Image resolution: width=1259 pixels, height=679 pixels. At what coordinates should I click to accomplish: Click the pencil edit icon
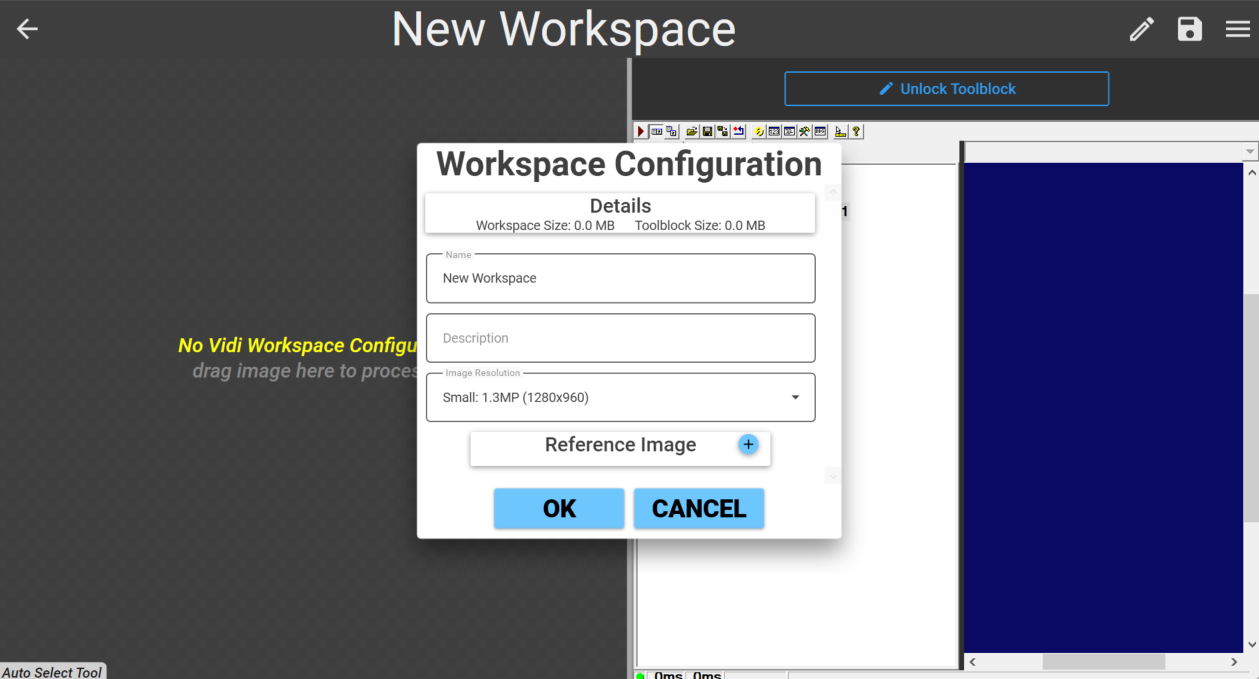point(1141,29)
